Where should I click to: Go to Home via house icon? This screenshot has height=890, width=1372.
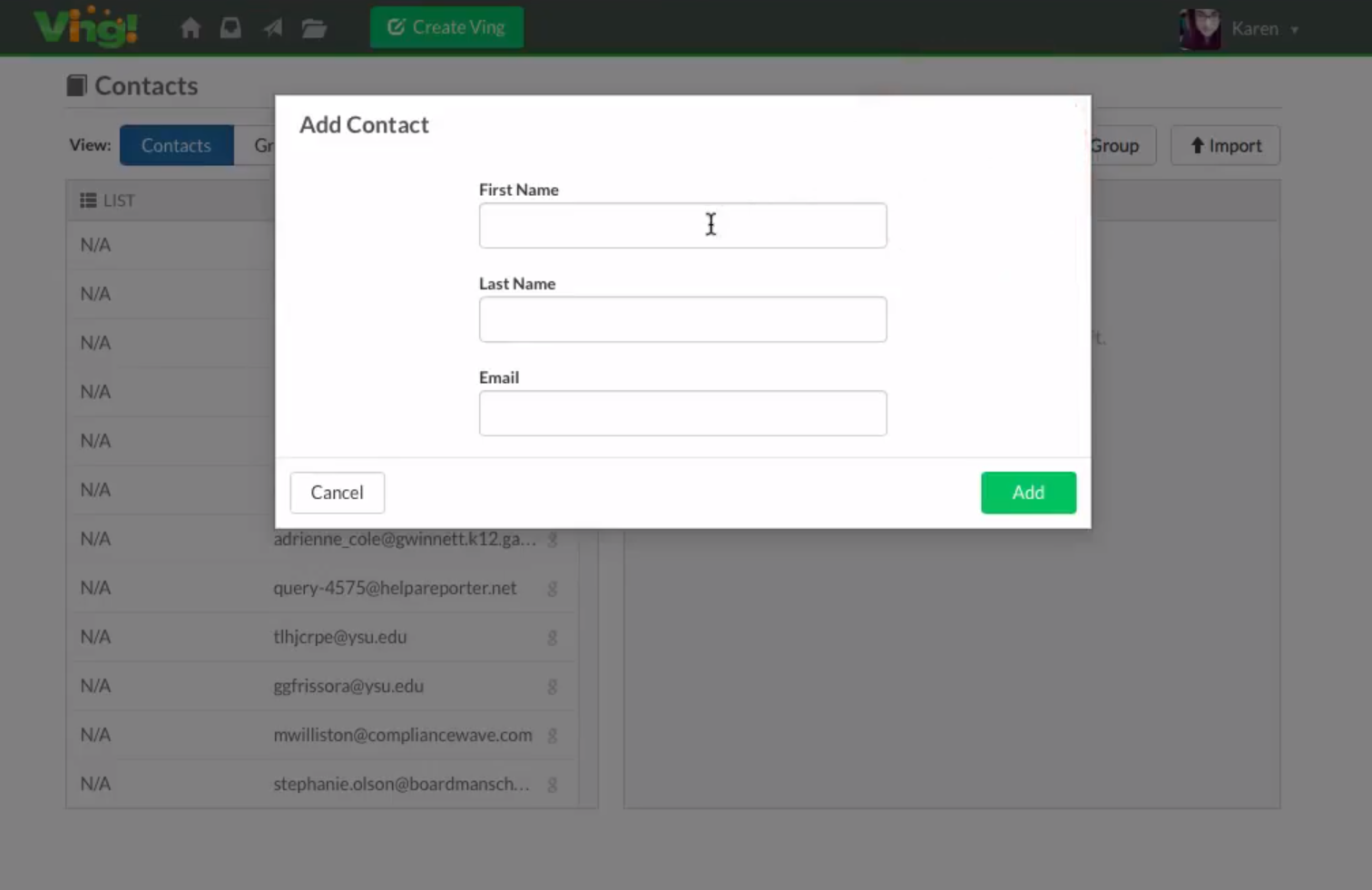coord(190,28)
